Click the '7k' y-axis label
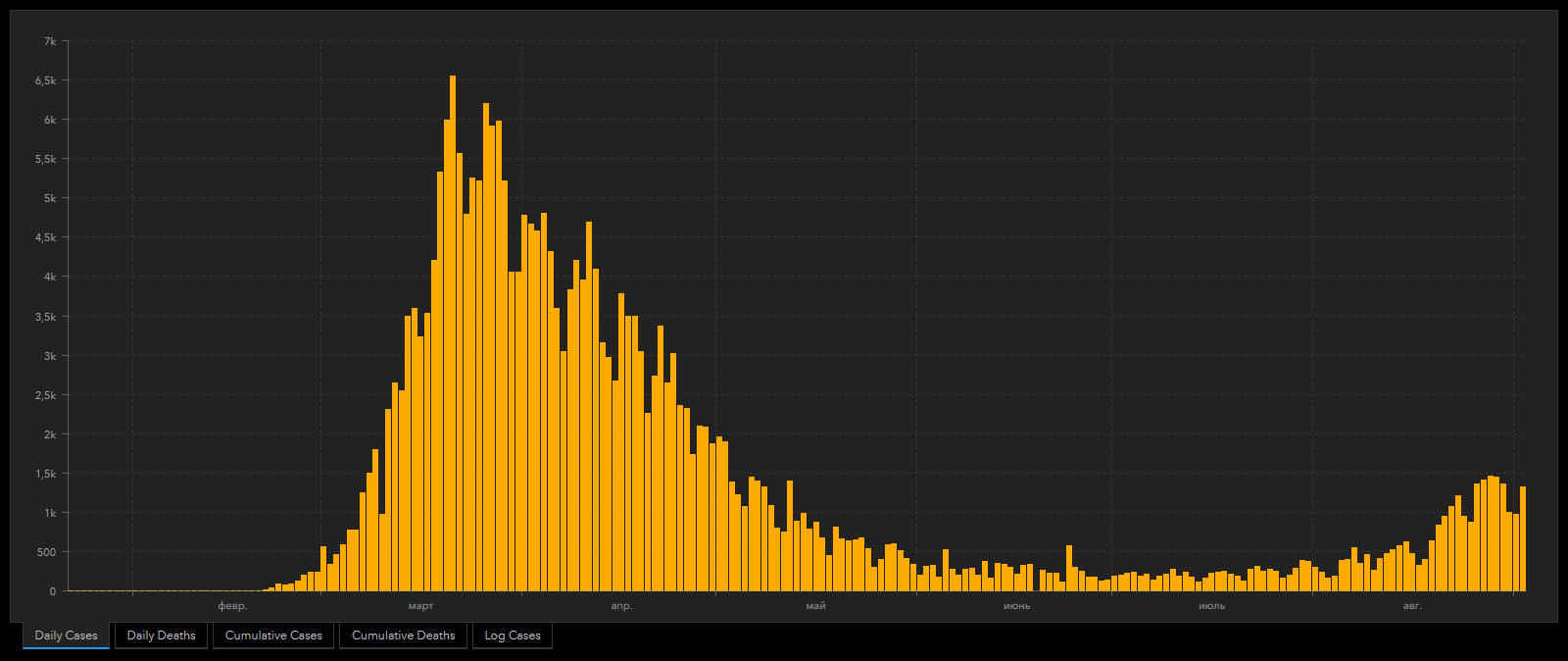The height and width of the screenshot is (661, 1568). tap(50, 41)
